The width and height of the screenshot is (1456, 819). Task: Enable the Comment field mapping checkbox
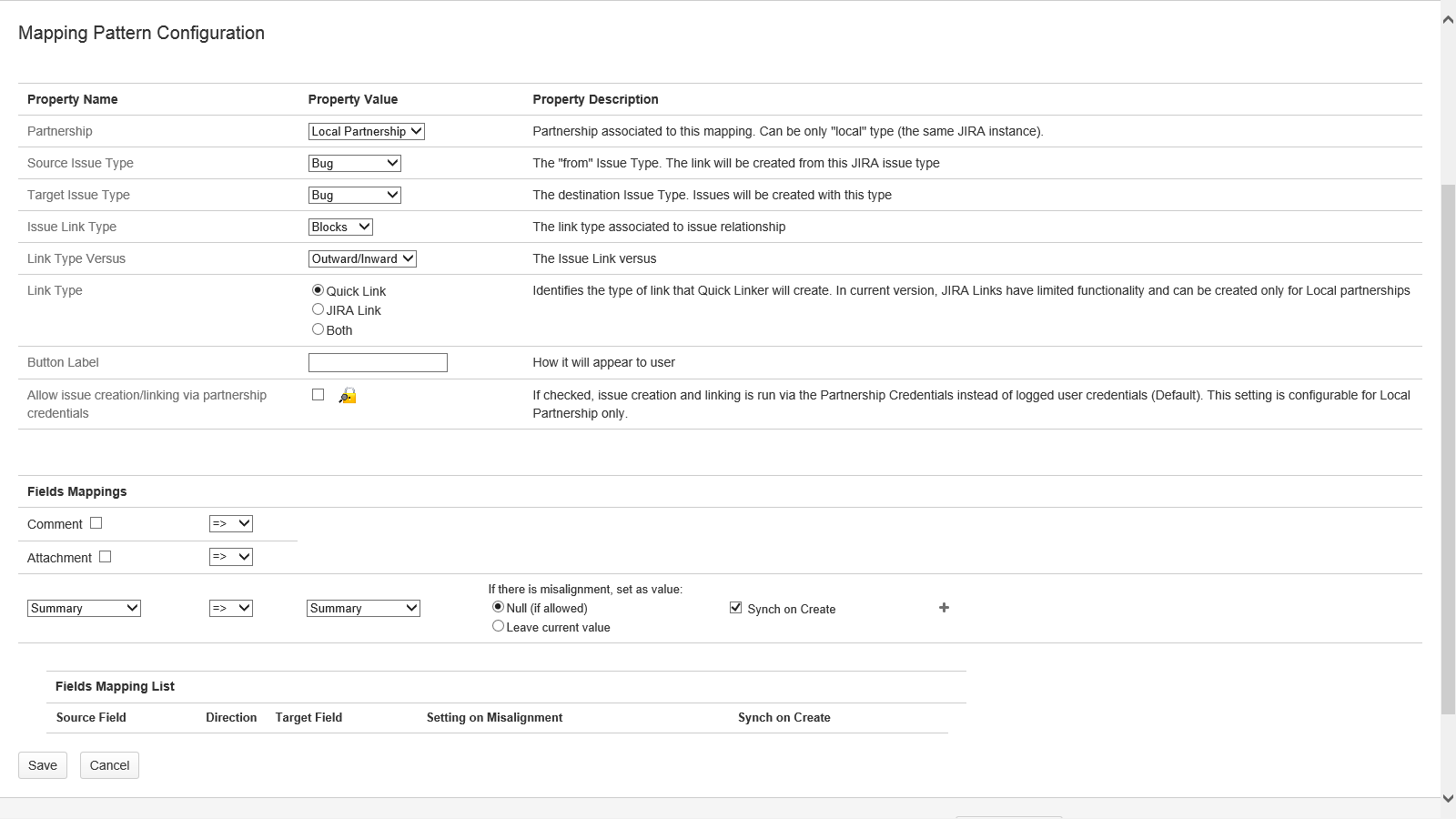(x=96, y=523)
